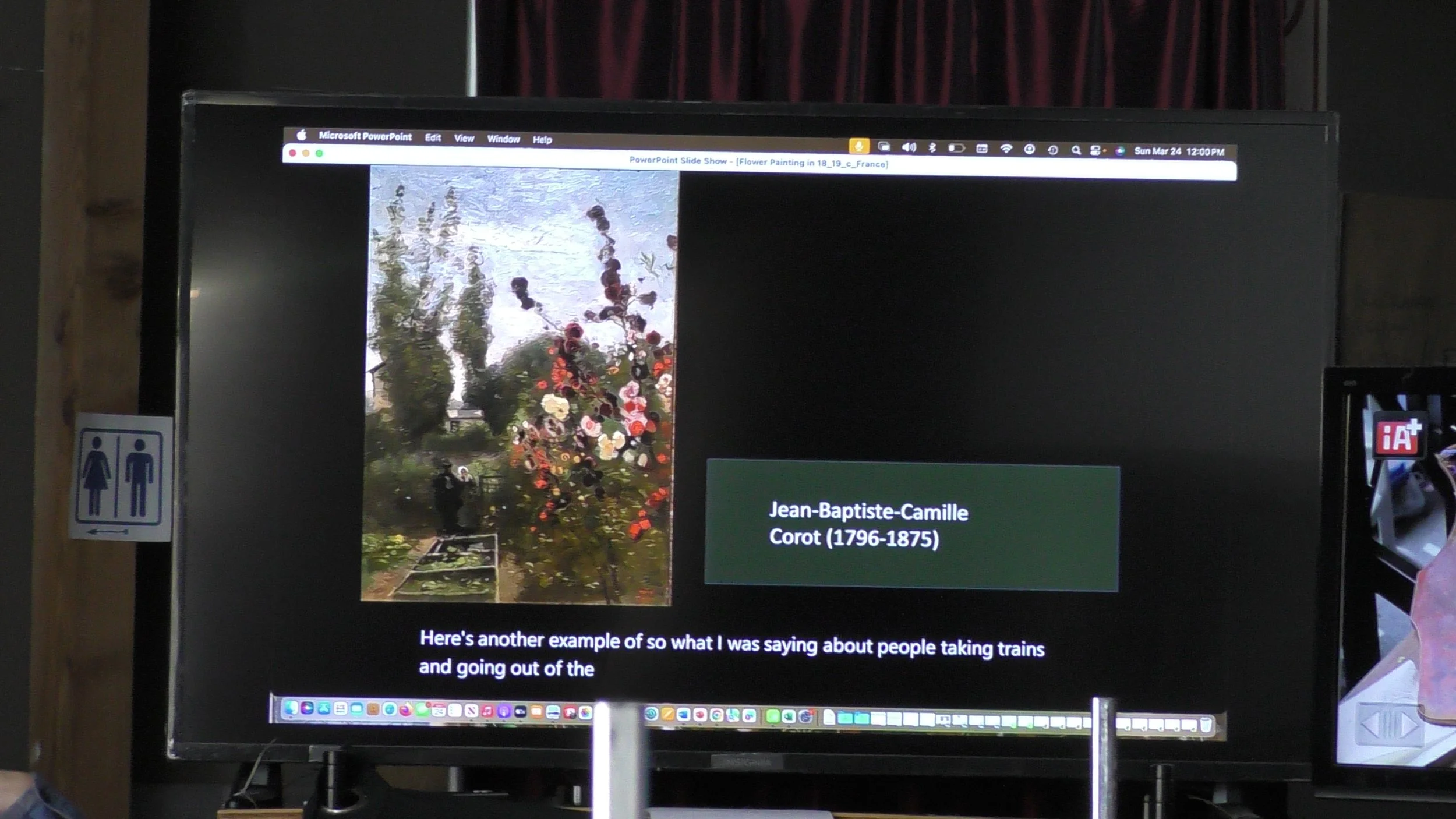Viewport: 1456px width, 819px height.
Task: Open the Music app in dock
Action: [x=487, y=711]
